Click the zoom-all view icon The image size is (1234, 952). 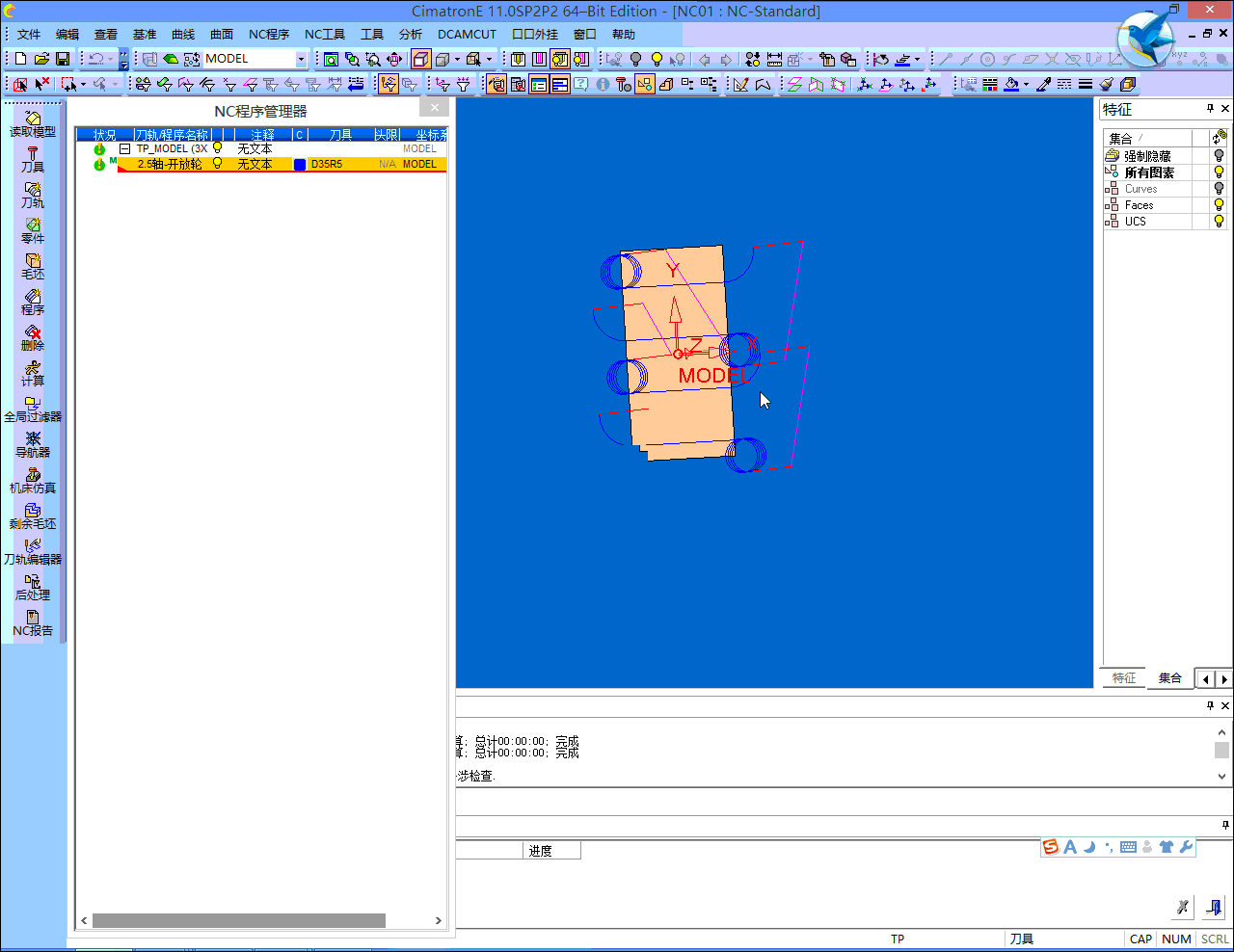(x=331, y=59)
